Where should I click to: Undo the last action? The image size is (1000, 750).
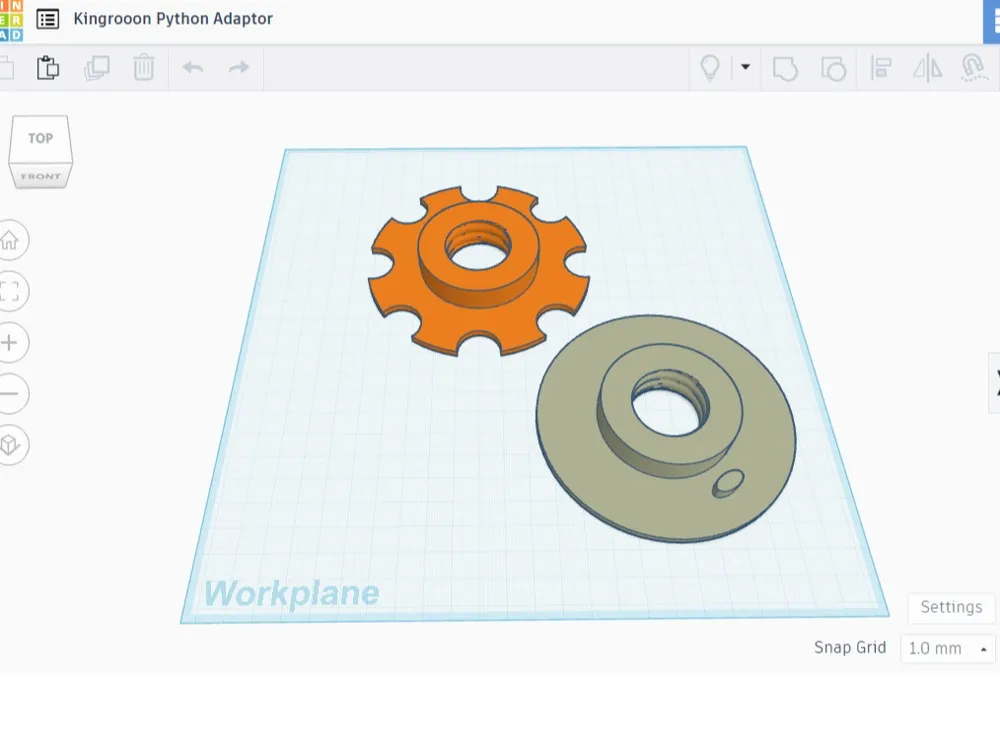(193, 67)
